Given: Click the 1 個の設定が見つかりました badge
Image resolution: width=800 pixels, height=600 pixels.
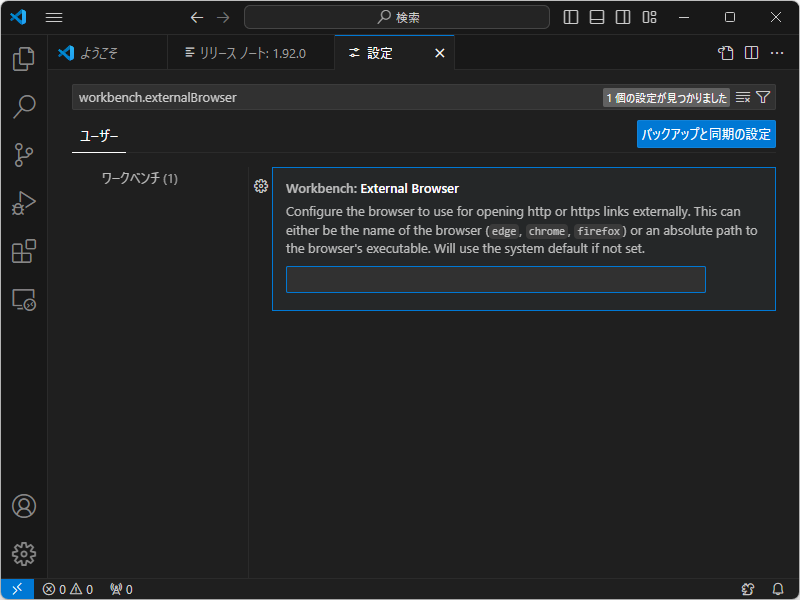Looking at the screenshot, I should tap(666, 97).
